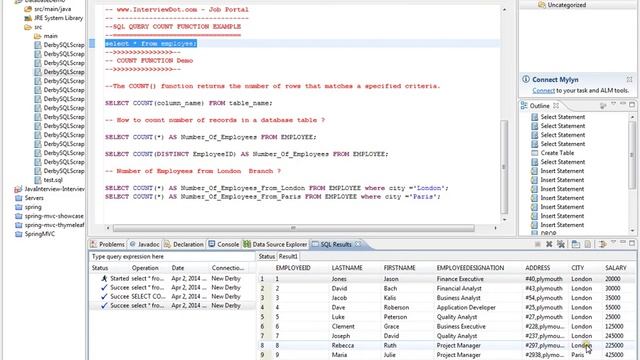The height and width of the screenshot is (360, 640).
Task: Close the SQL Results tab
Action: click(x=358, y=244)
